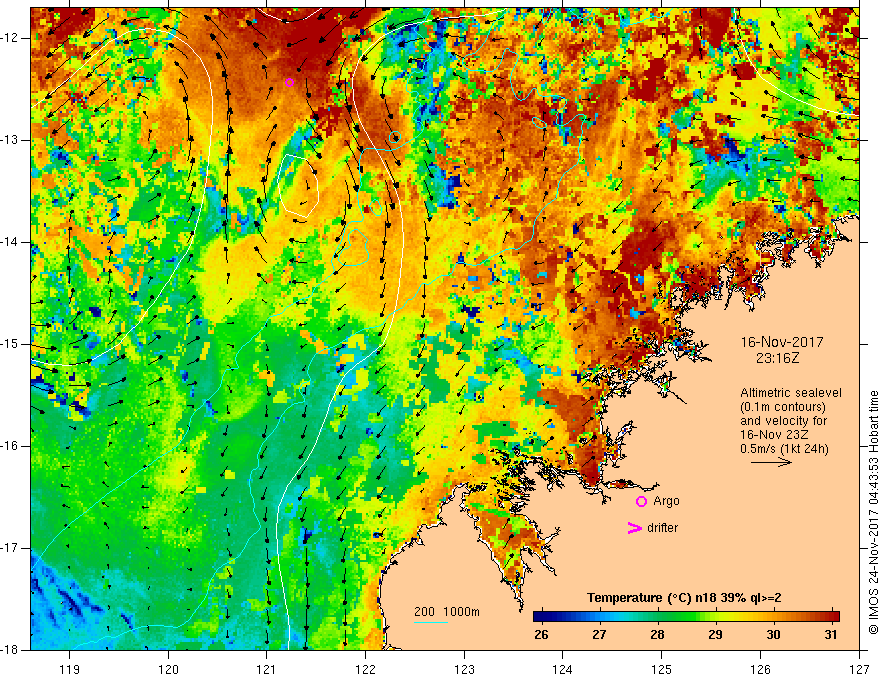Click longitude axis label 122

coord(365,669)
